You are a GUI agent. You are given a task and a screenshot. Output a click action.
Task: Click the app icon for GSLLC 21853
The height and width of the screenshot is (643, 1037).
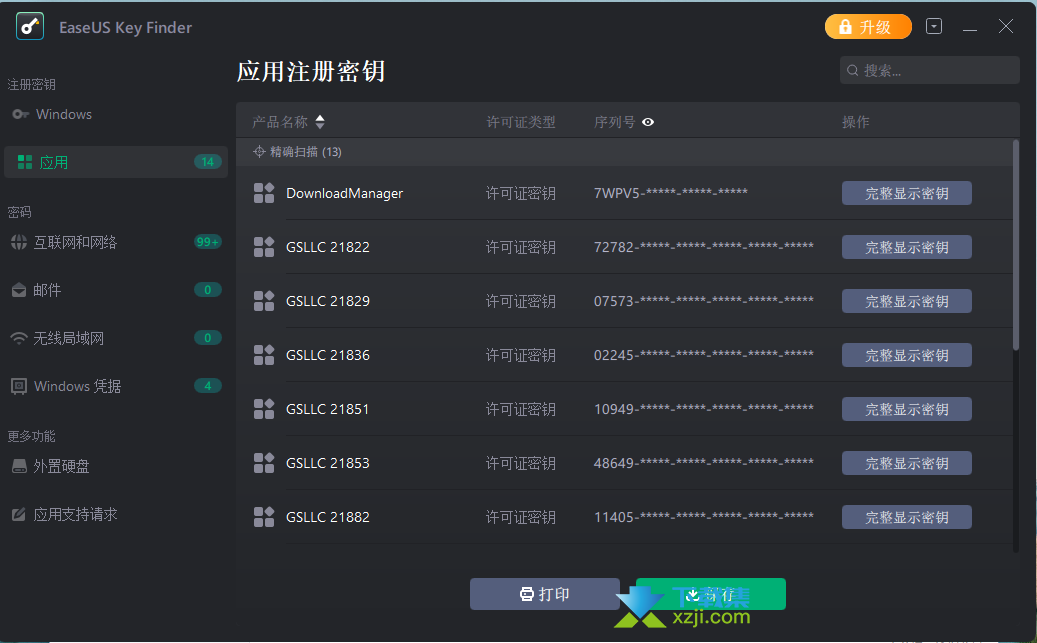[x=264, y=463]
